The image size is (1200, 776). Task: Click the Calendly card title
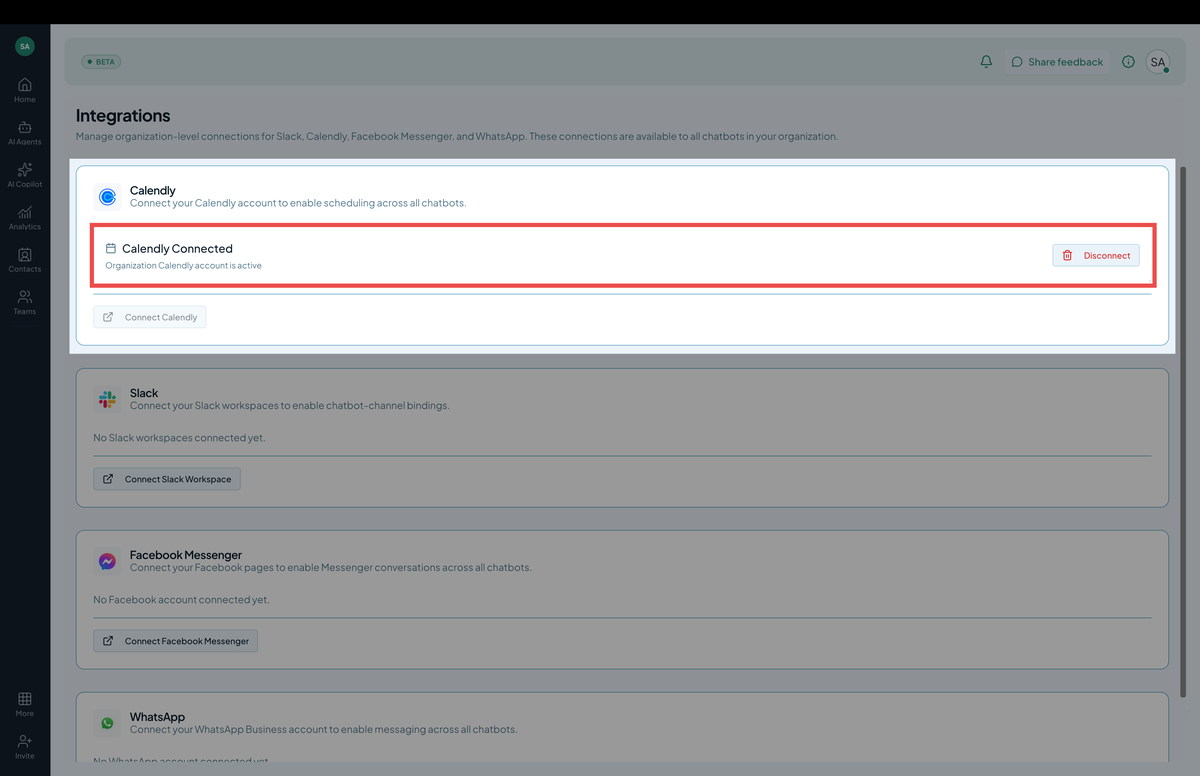click(x=153, y=190)
